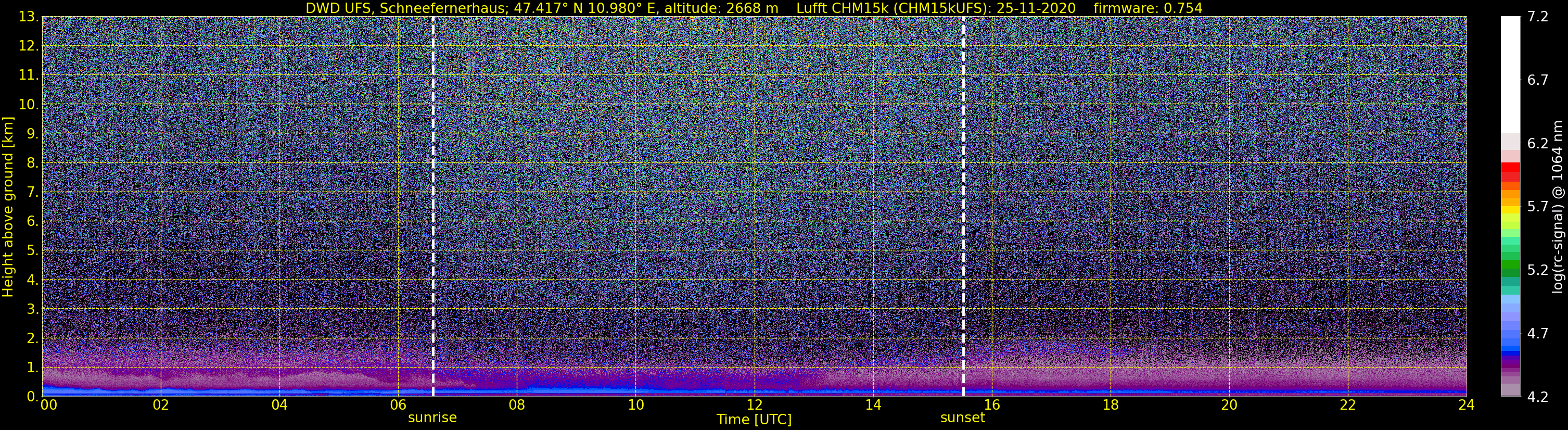Click the time axis tick label 02
This screenshot has height=430, width=1568.
(161, 405)
